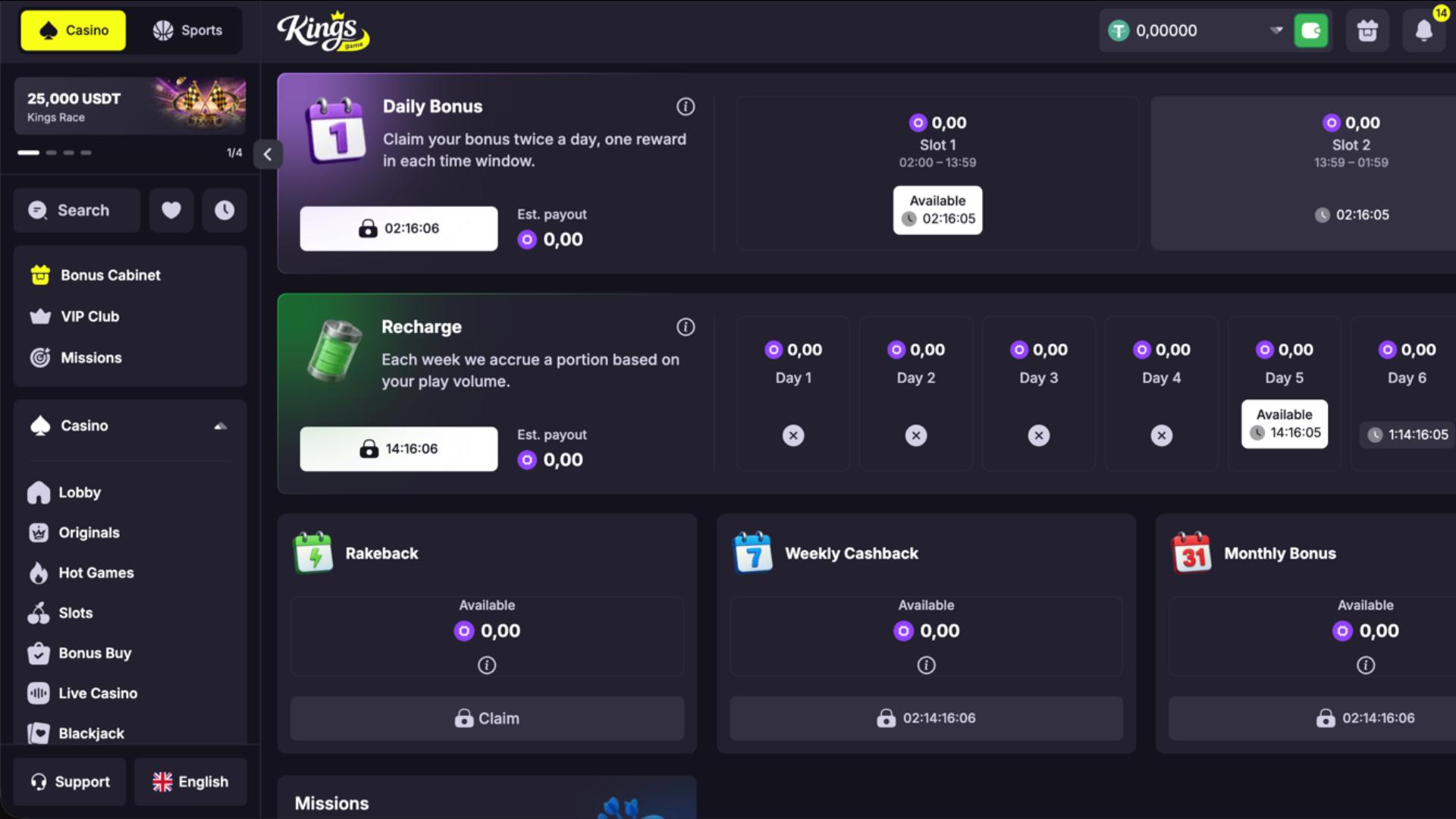Switch to the Sports mode toggle
The width and height of the screenshot is (1456, 819).
187,30
